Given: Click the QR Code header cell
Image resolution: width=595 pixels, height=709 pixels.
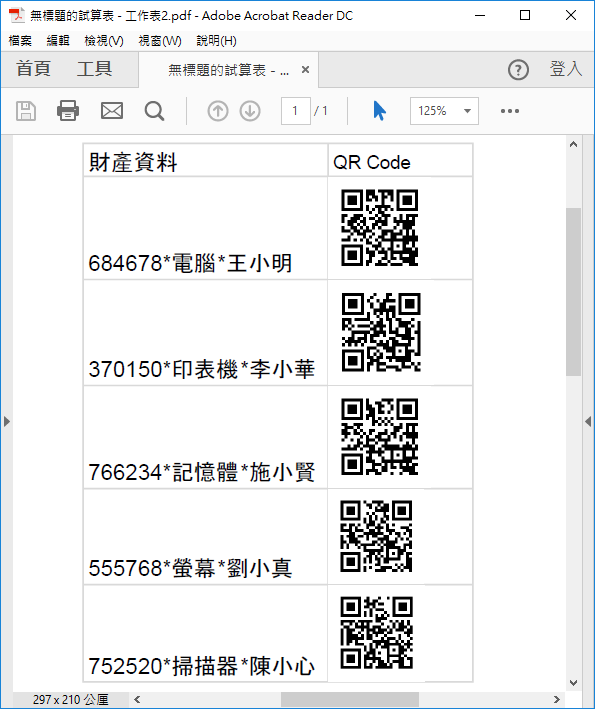Looking at the screenshot, I should [400, 161].
